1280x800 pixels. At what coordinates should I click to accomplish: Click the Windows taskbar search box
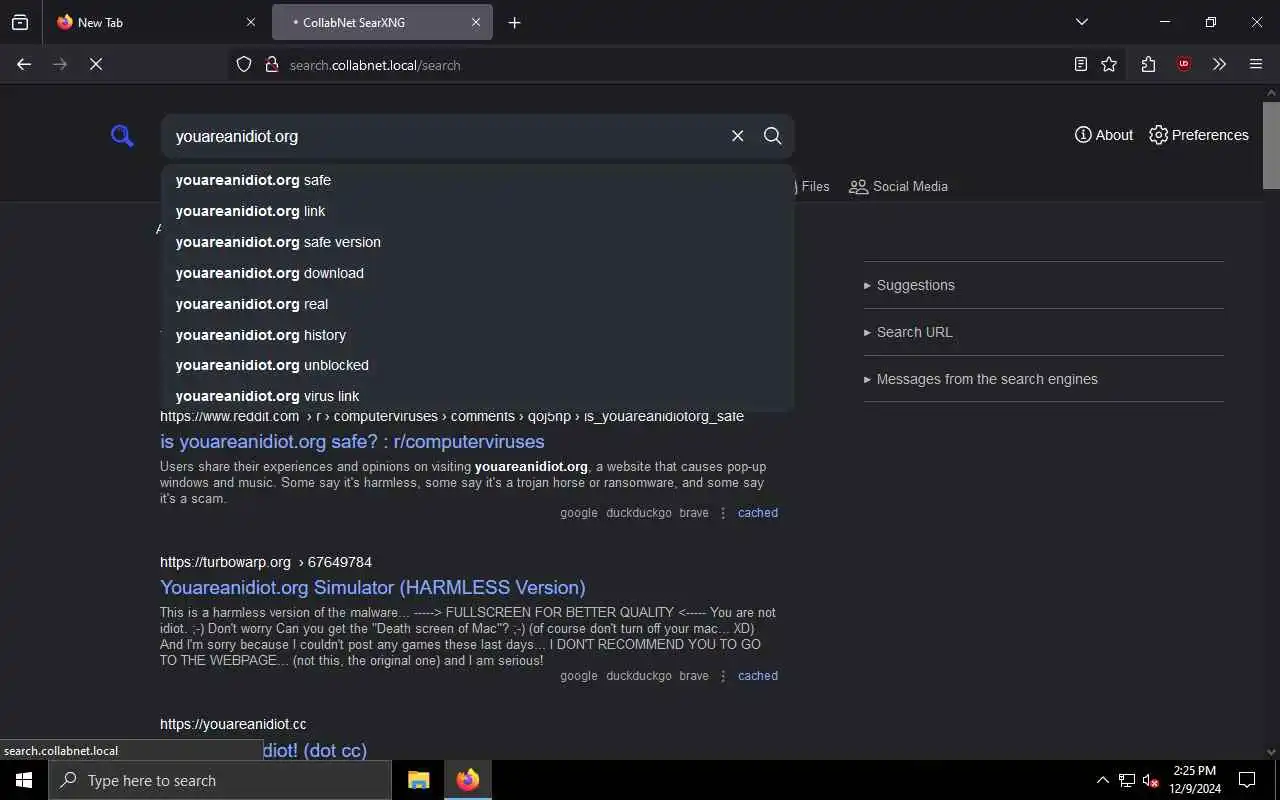[220, 780]
